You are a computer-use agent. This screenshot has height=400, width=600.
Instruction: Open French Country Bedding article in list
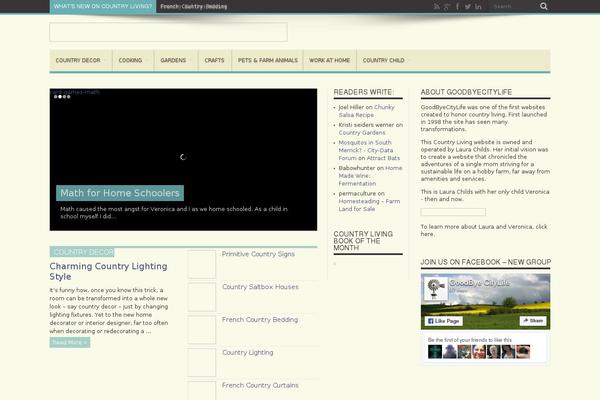click(x=260, y=320)
